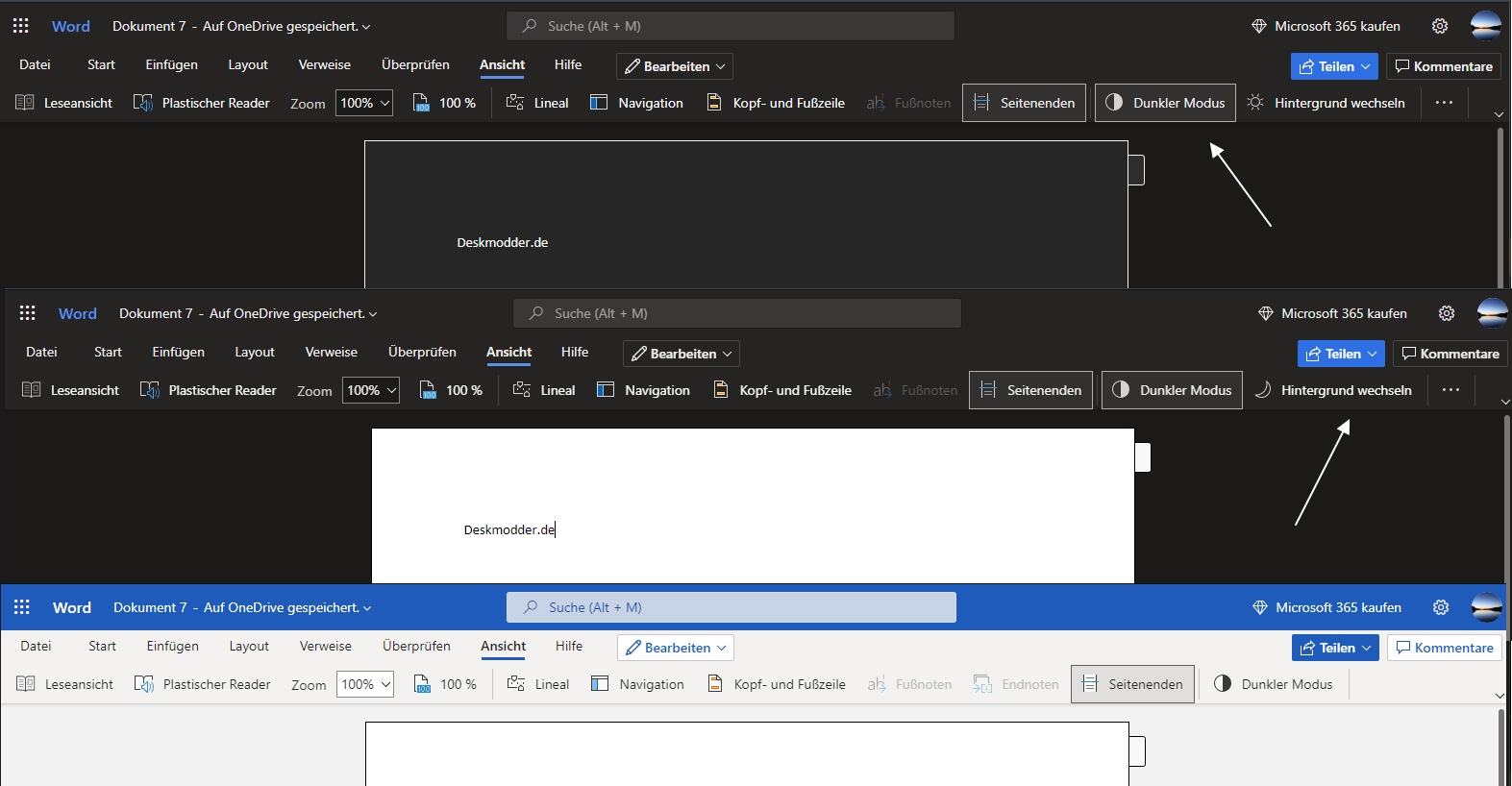Switch to Einfügen tab in the light-themed ribbon
The width and height of the screenshot is (1512, 786).
[x=173, y=646]
